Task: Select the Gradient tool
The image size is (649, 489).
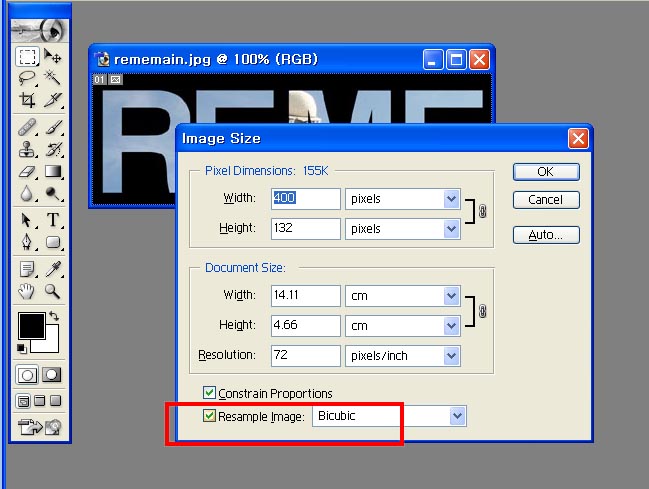Action: 53,171
